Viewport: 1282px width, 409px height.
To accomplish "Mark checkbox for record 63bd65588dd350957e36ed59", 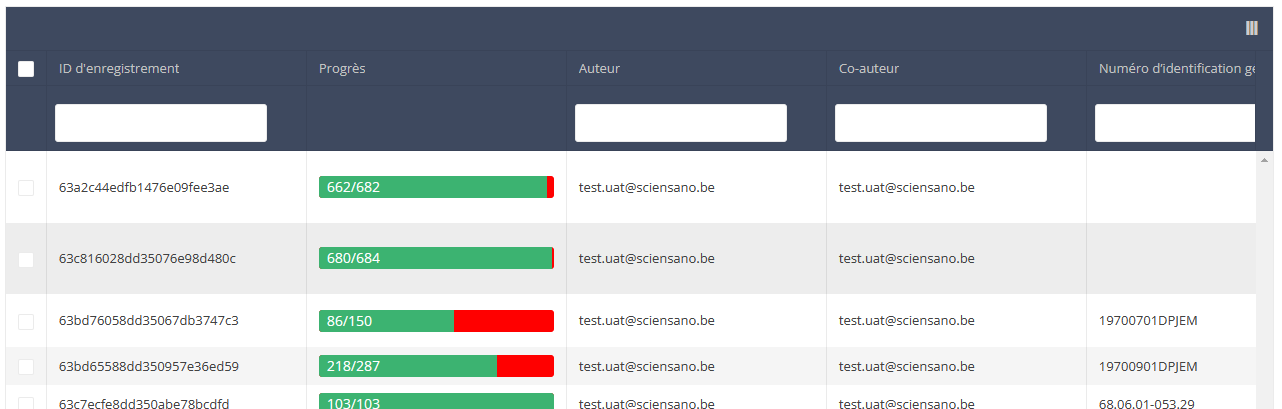I will (x=26, y=366).
